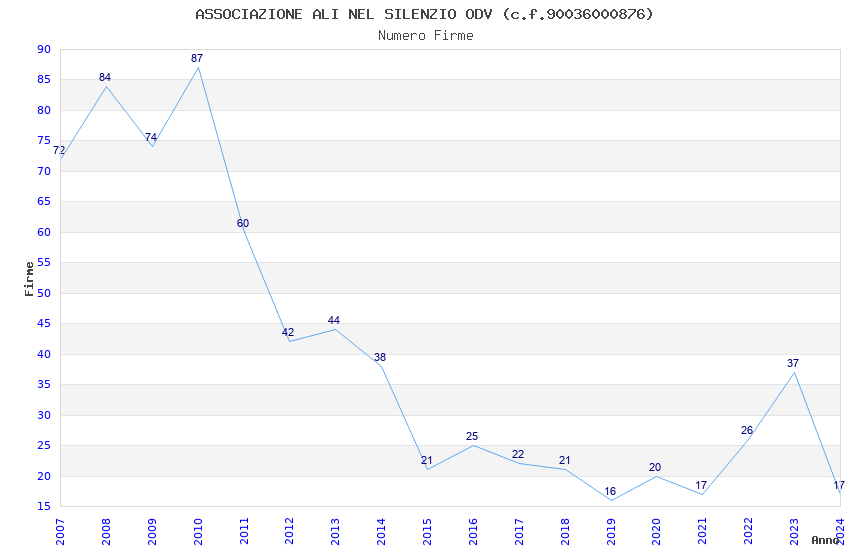The height and width of the screenshot is (550, 850).
Task: Click the x-axis year label 2021
Action: point(702,532)
